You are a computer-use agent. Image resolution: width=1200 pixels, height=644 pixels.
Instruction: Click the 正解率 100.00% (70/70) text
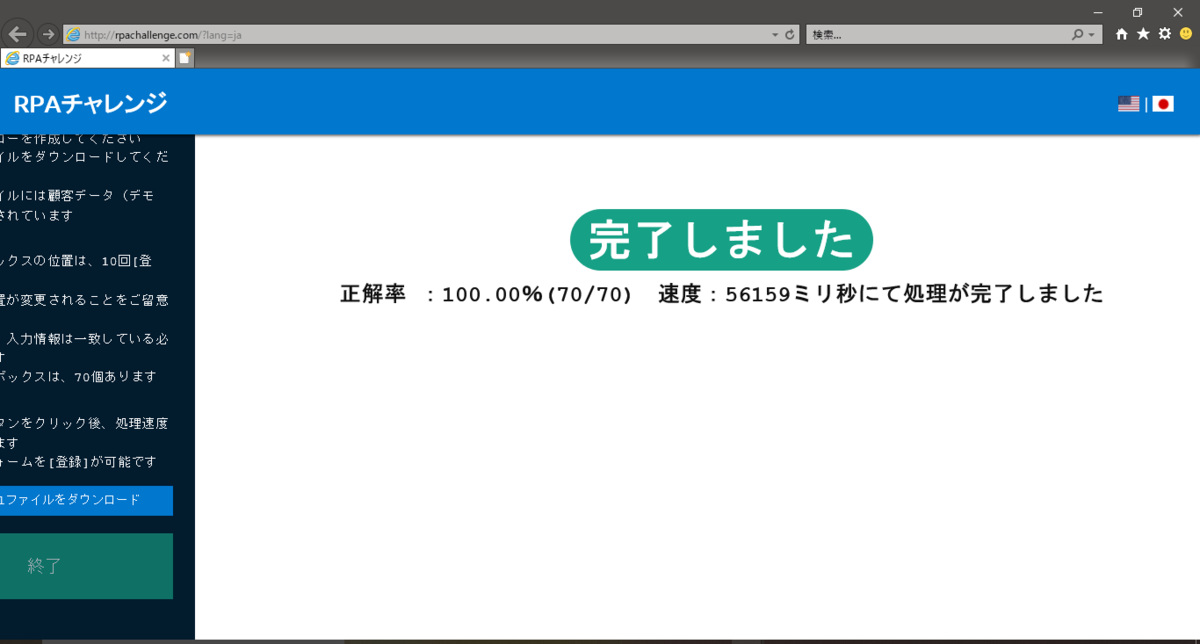pos(486,294)
